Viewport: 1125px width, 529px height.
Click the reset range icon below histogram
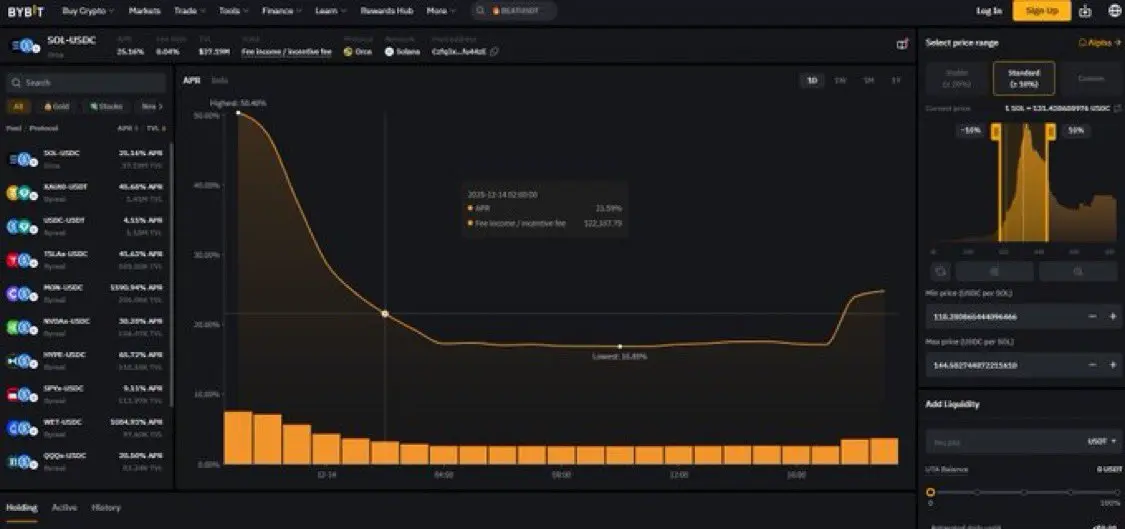pos(941,271)
